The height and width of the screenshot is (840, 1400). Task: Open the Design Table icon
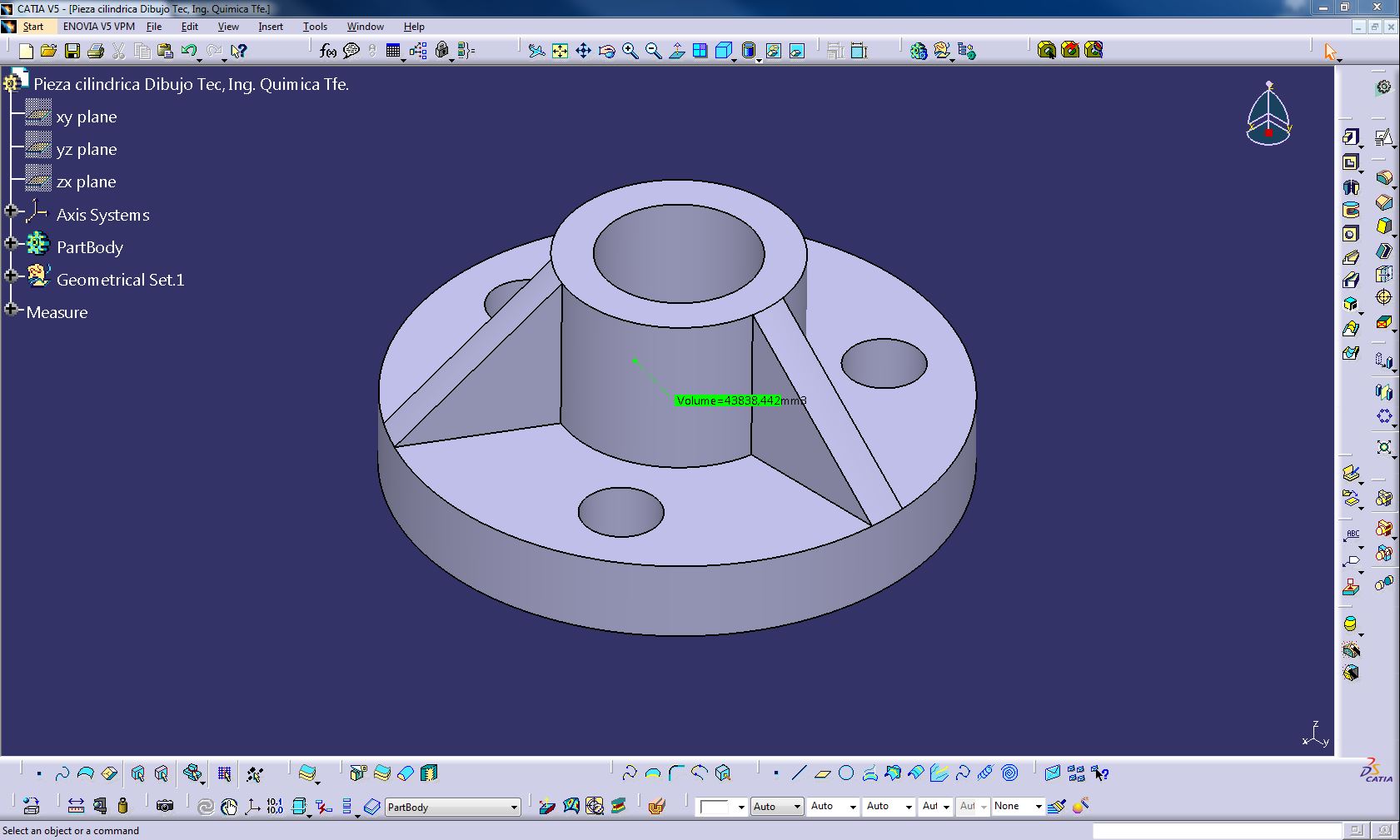(x=393, y=51)
